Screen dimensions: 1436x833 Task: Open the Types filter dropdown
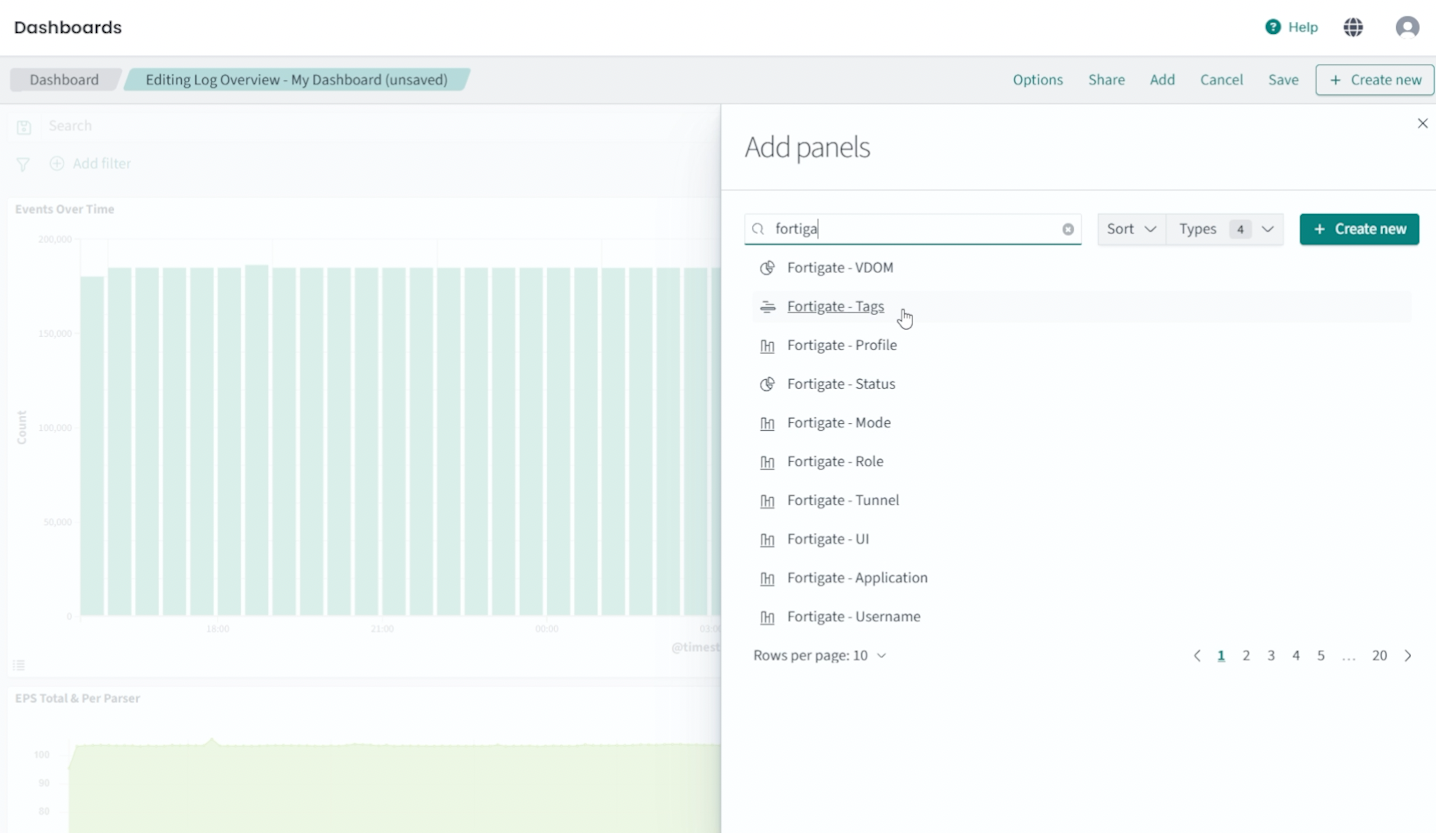[1225, 229]
